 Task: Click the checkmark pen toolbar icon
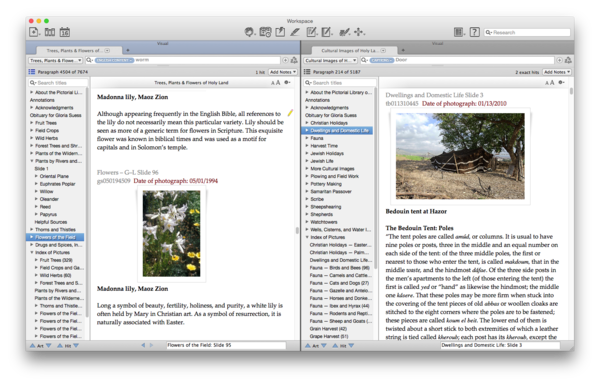pos(344,32)
